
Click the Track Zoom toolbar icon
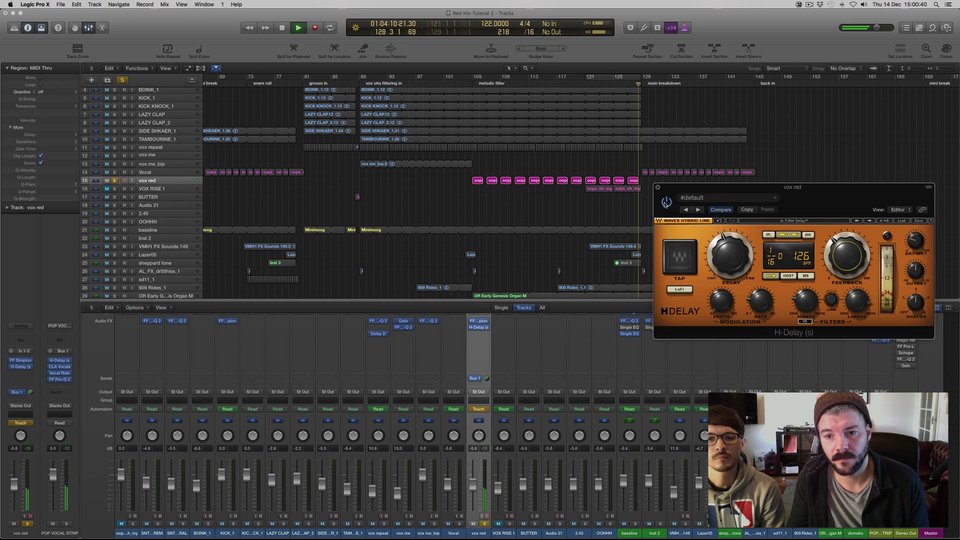tap(77, 48)
